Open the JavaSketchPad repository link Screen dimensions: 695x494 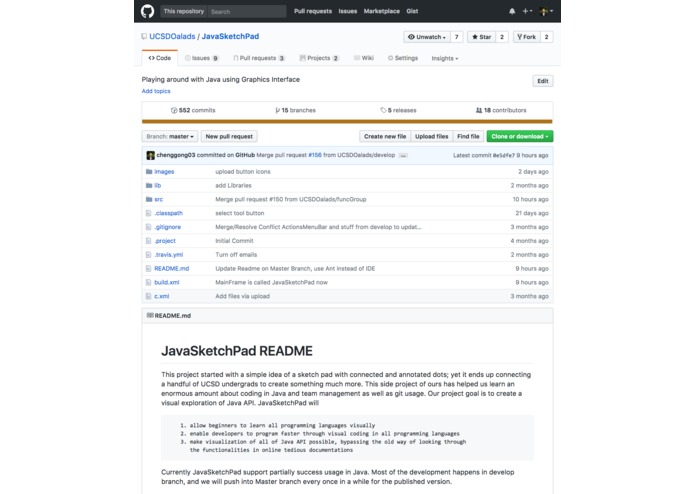(x=230, y=36)
